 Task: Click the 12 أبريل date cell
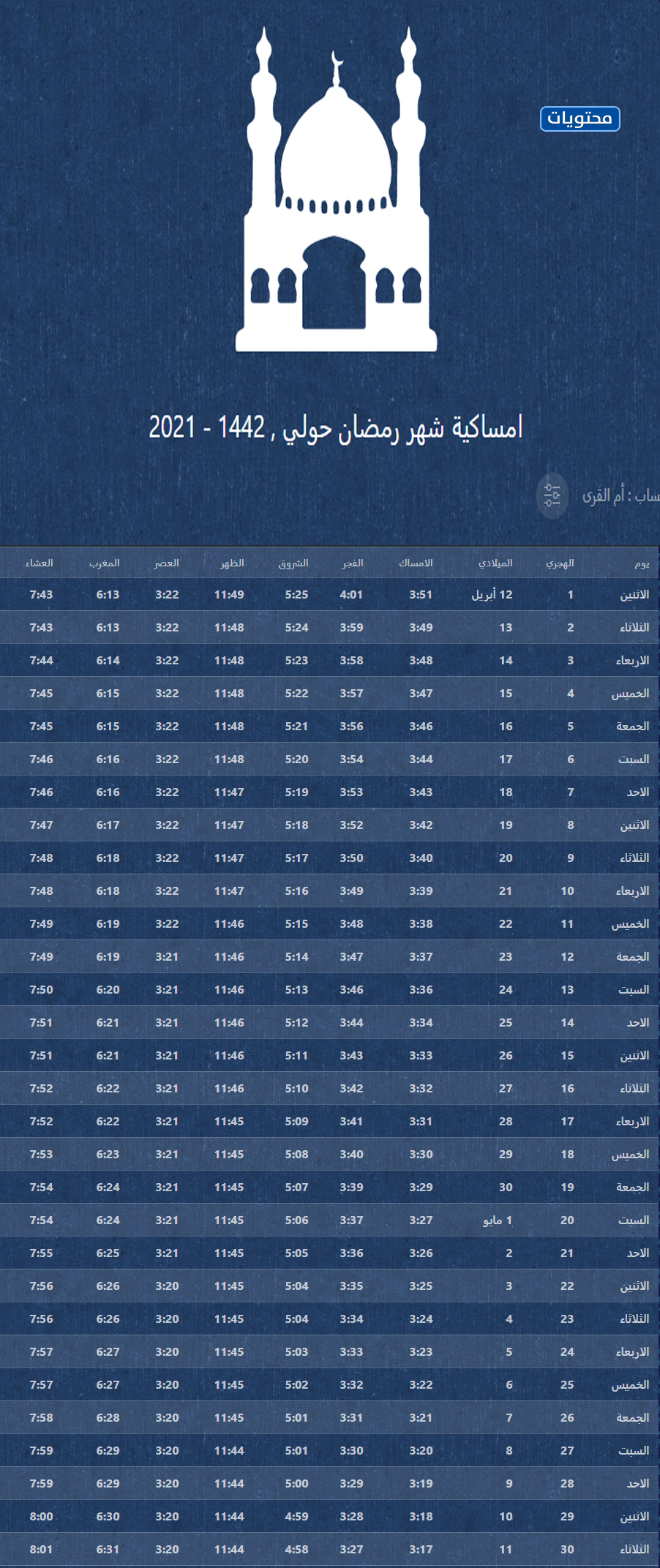pyautogui.click(x=492, y=595)
